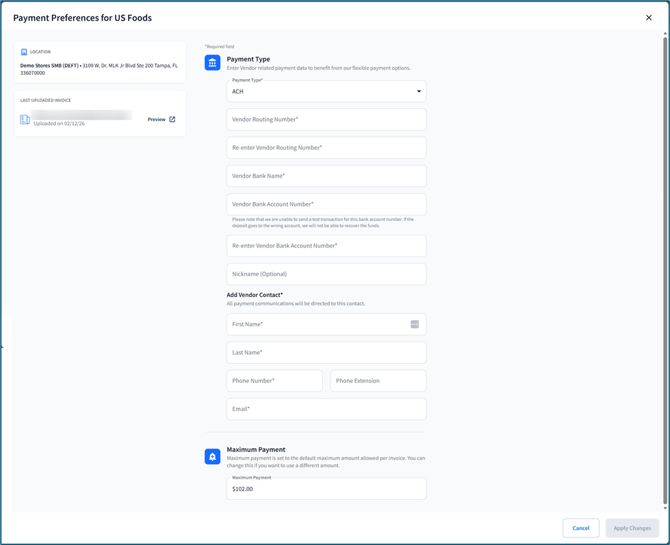Click into the Vendor Bank Name field
The height and width of the screenshot is (545, 670).
(x=326, y=176)
